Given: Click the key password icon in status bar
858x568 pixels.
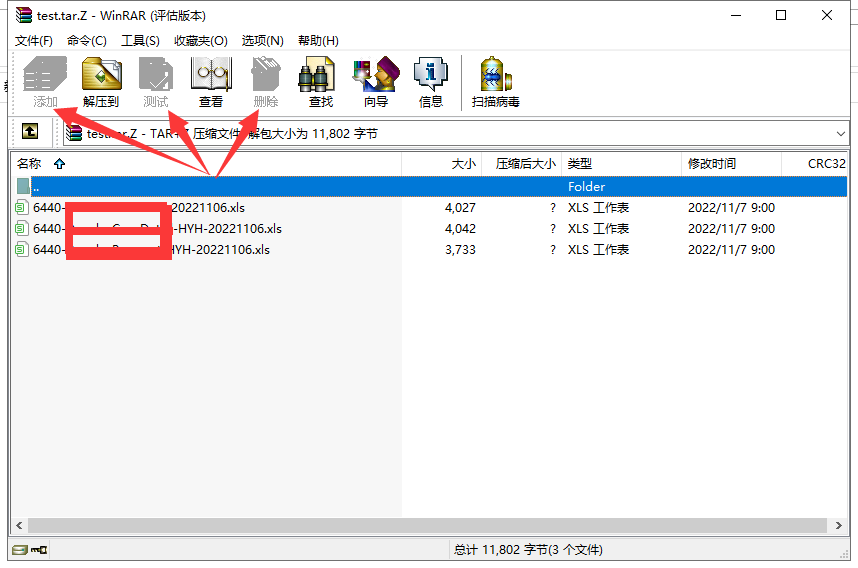Looking at the screenshot, I should (x=39, y=550).
